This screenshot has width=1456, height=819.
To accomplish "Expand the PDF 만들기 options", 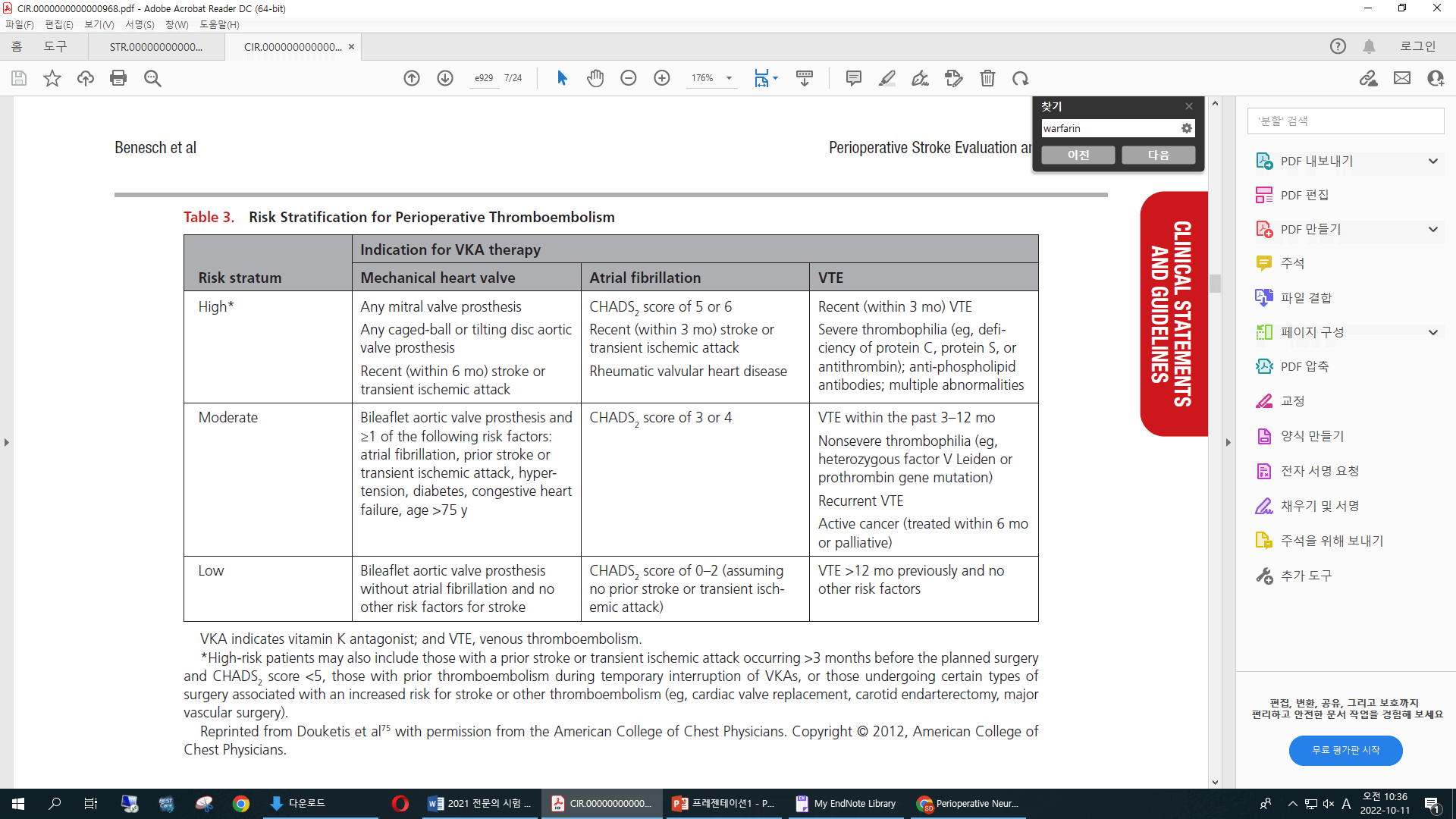I will tap(1432, 229).
